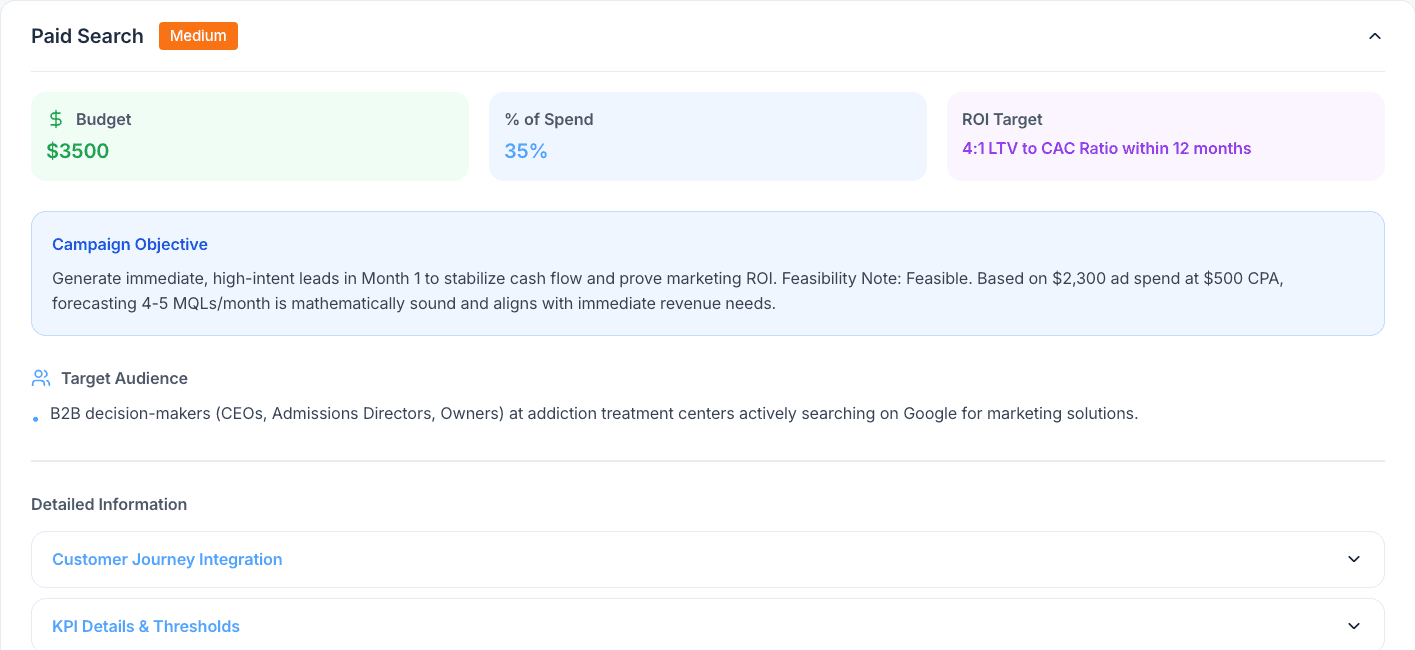This screenshot has height=650, width=1415.
Task: Expand the KPI Details & Thresholds section
Action: [707, 626]
